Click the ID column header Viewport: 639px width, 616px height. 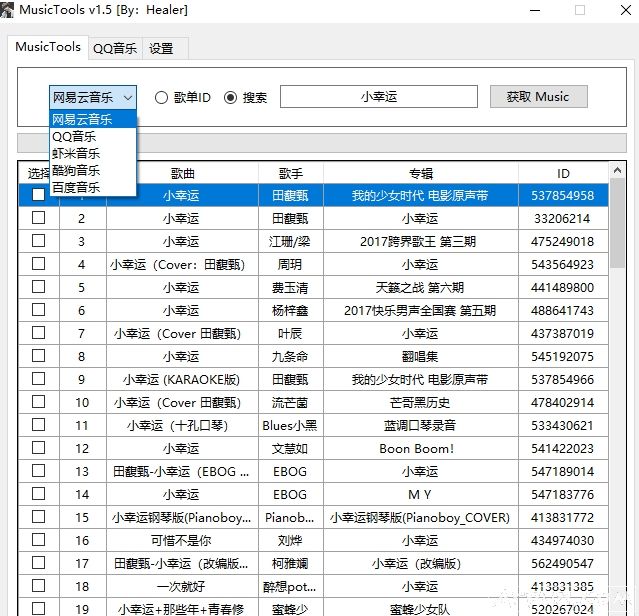point(563,174)
